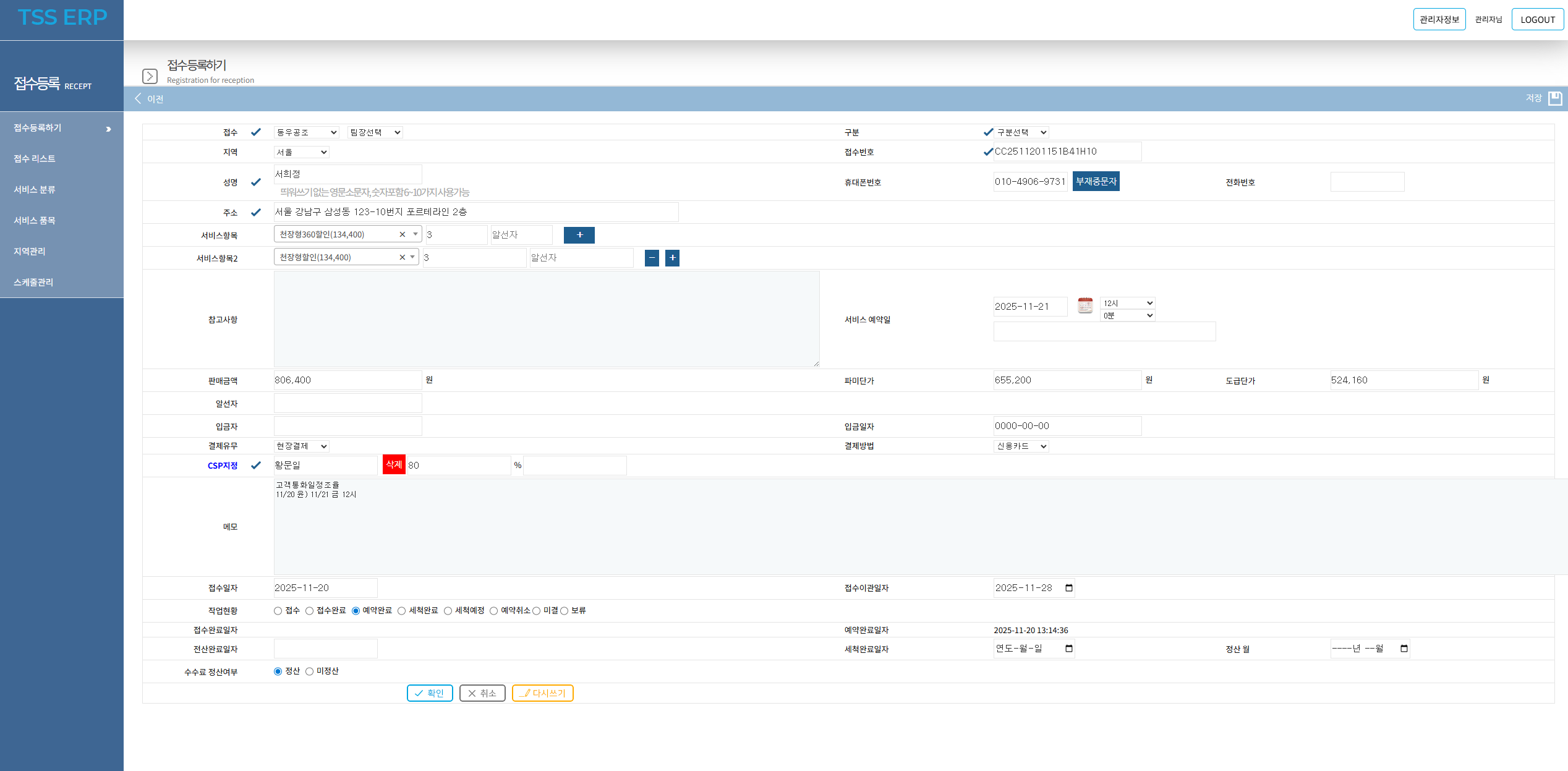Choose 미정산 for 수수료 정산여부
This screenshot has height=771, width=1568.
310,672
